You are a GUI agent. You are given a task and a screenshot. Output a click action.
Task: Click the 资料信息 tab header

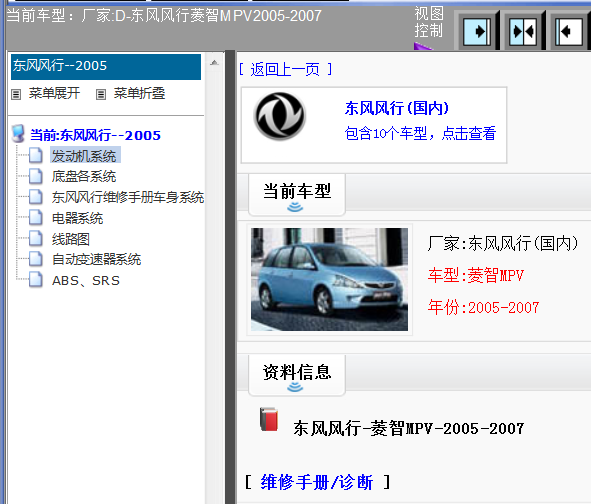297,375
